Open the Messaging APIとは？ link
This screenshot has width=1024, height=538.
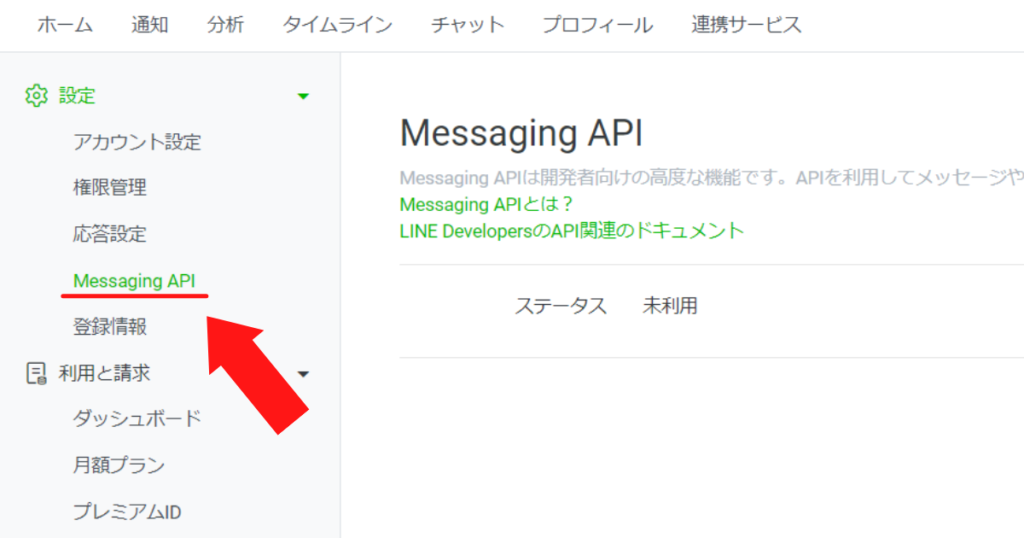[487, 204]
